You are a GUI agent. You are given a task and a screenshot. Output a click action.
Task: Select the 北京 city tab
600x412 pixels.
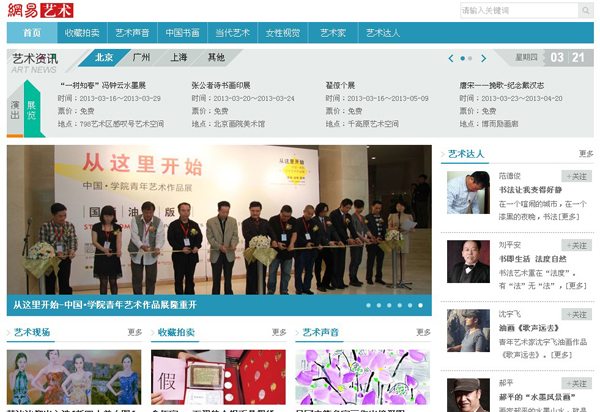[104, 57]
